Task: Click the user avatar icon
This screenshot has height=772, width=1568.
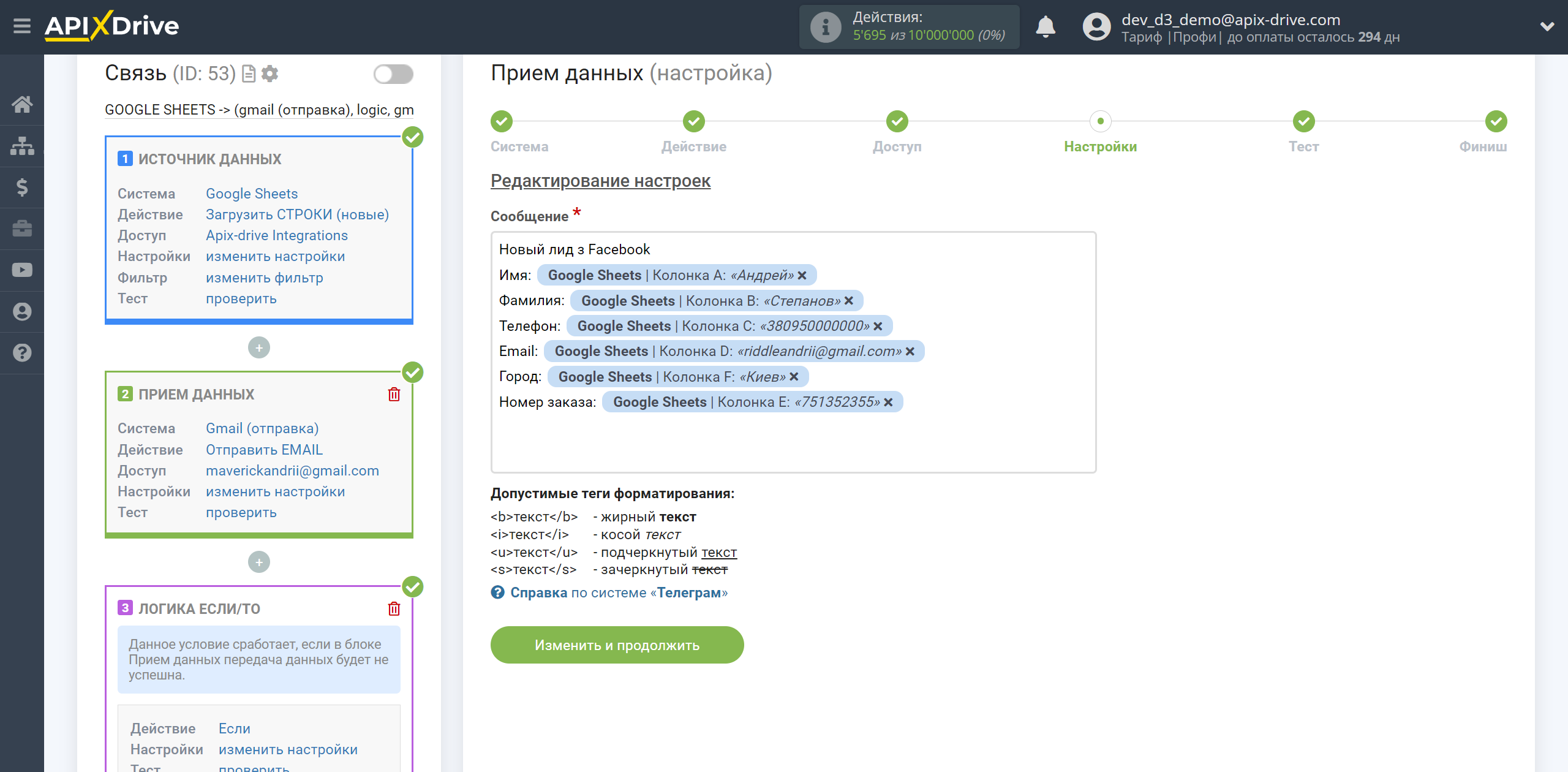Action: (x=1096, y=27)
